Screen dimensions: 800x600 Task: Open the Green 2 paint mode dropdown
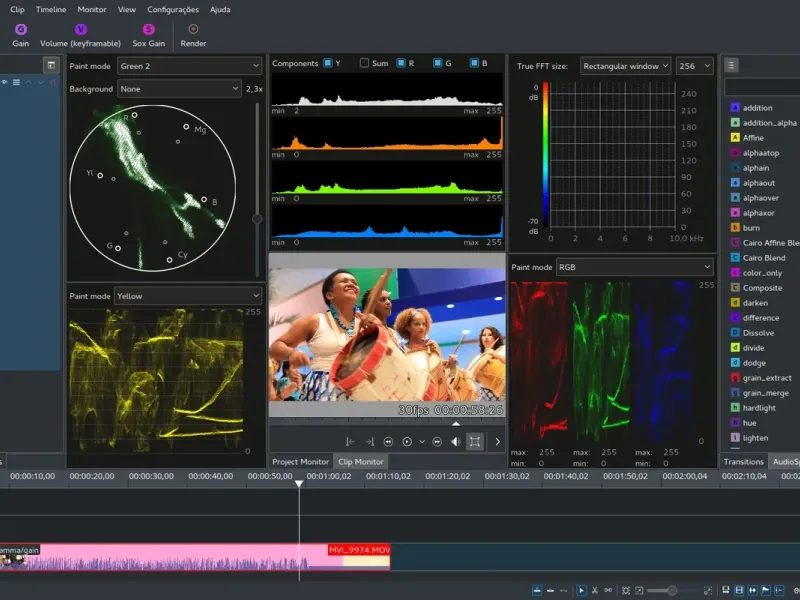189,66
